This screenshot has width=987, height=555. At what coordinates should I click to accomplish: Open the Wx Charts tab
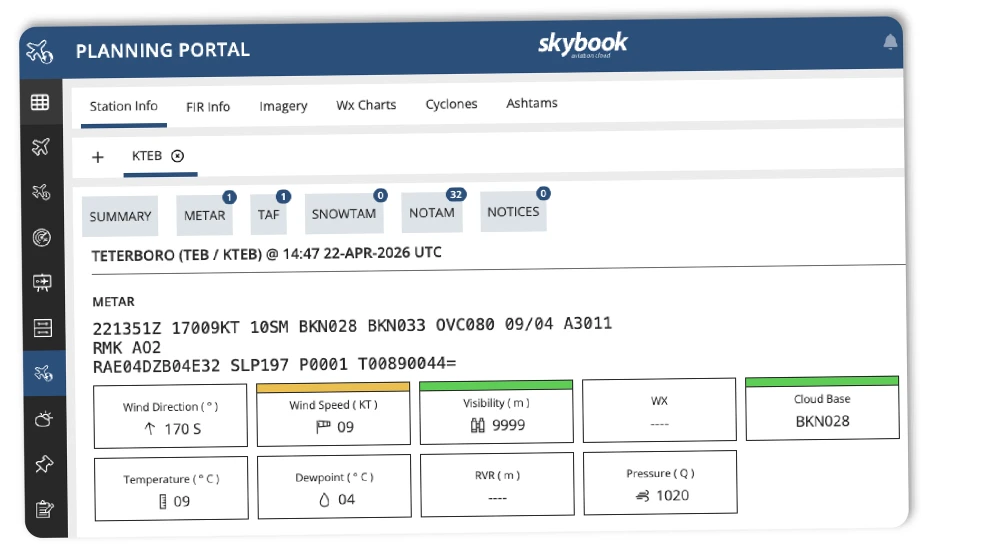click(366, 105)
